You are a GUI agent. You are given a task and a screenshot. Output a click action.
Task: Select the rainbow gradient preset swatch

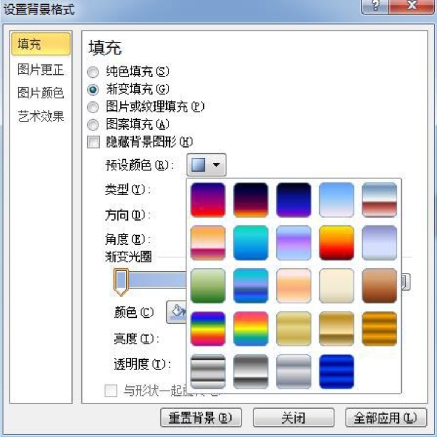208,329
